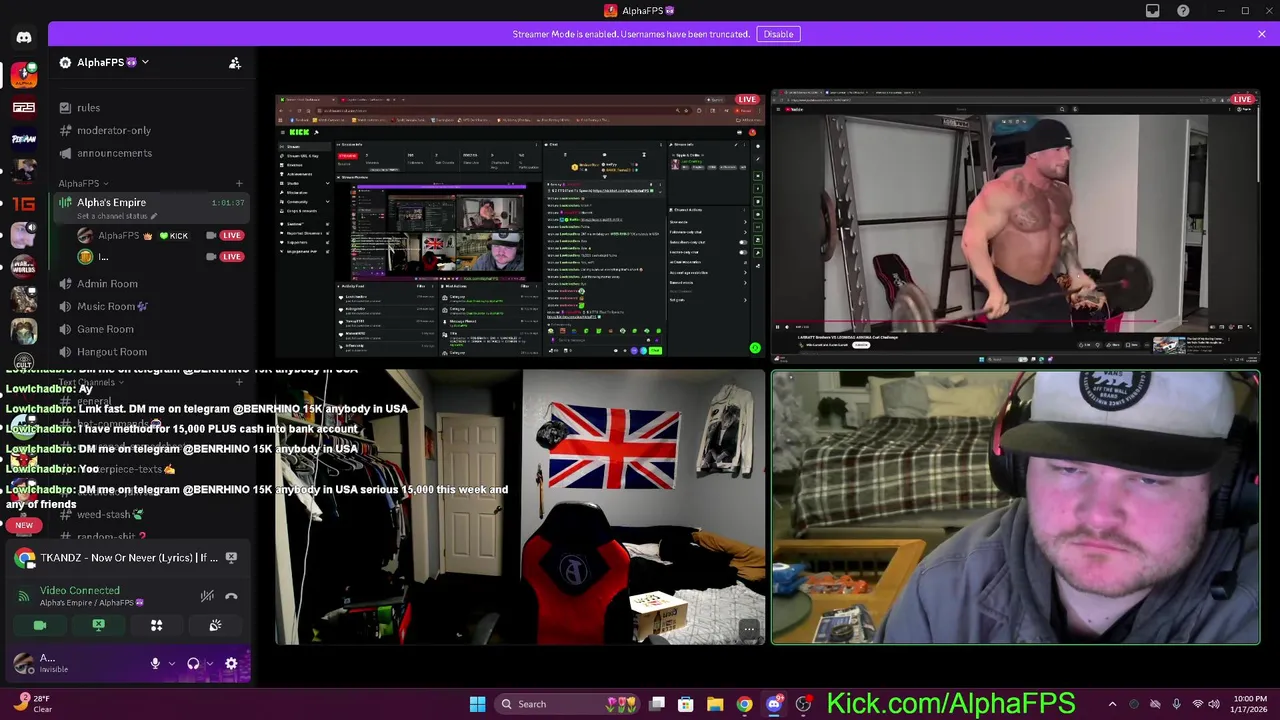Screen dimensions: 1280x720
Task: Open Windows Start menu
Action: pyautogui.click(x=477, y=704)
